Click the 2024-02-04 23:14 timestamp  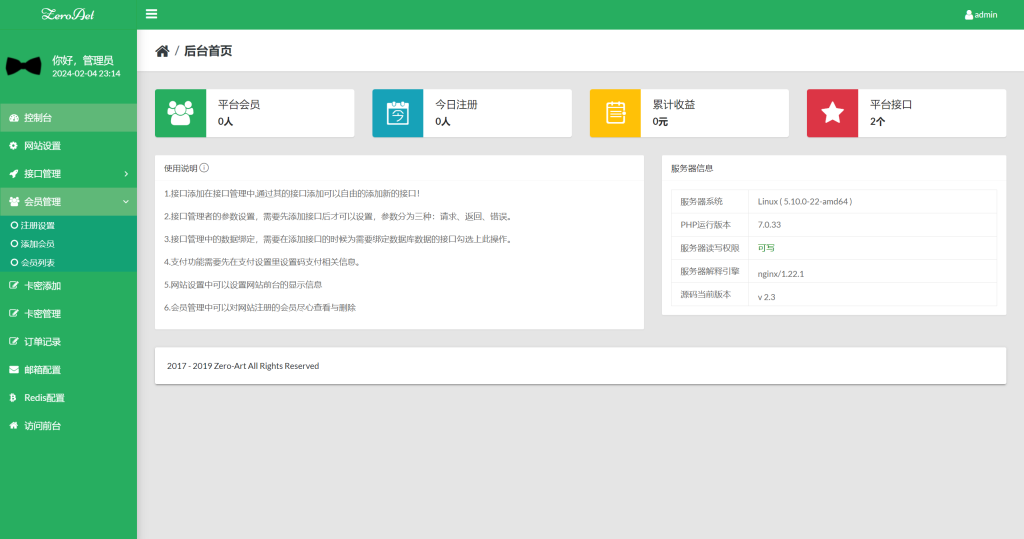coord(86,74)
